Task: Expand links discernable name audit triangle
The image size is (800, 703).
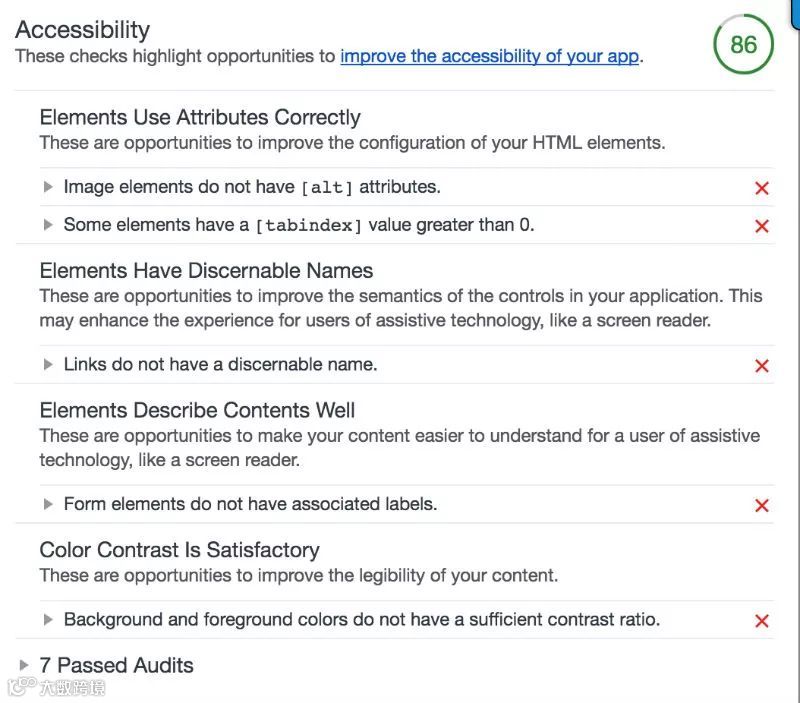Action: [48, 365]
